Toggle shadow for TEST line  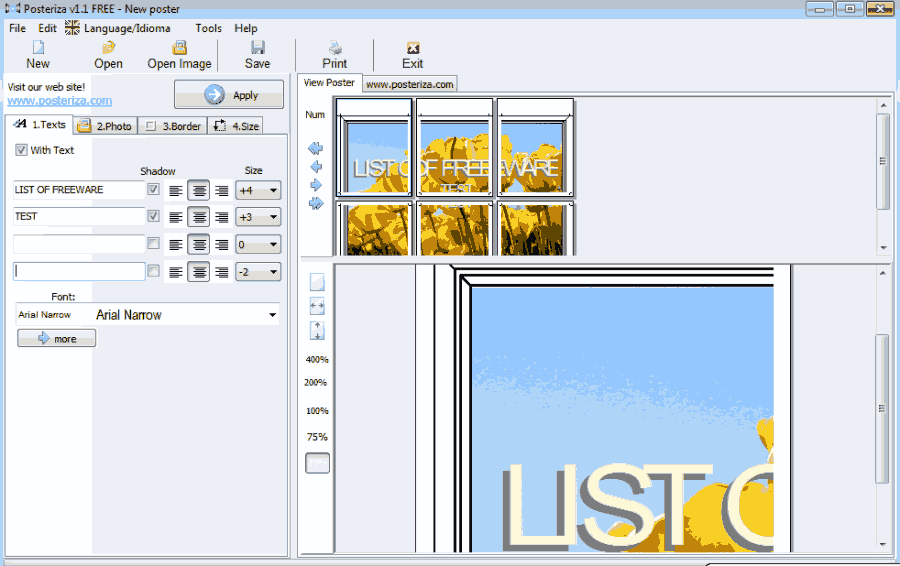(x=153, y=216)
